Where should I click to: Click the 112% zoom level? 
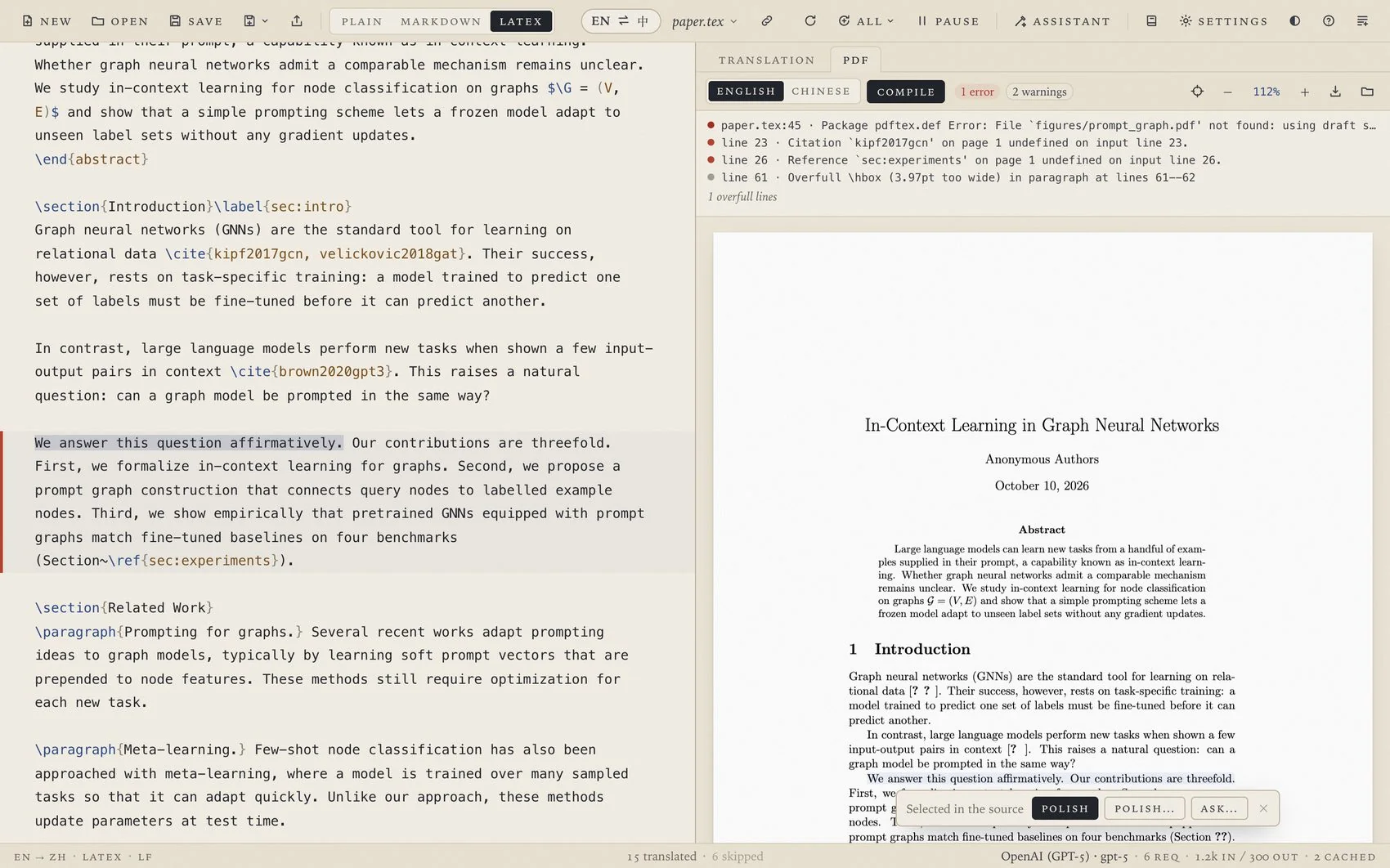pos(1267,92)
